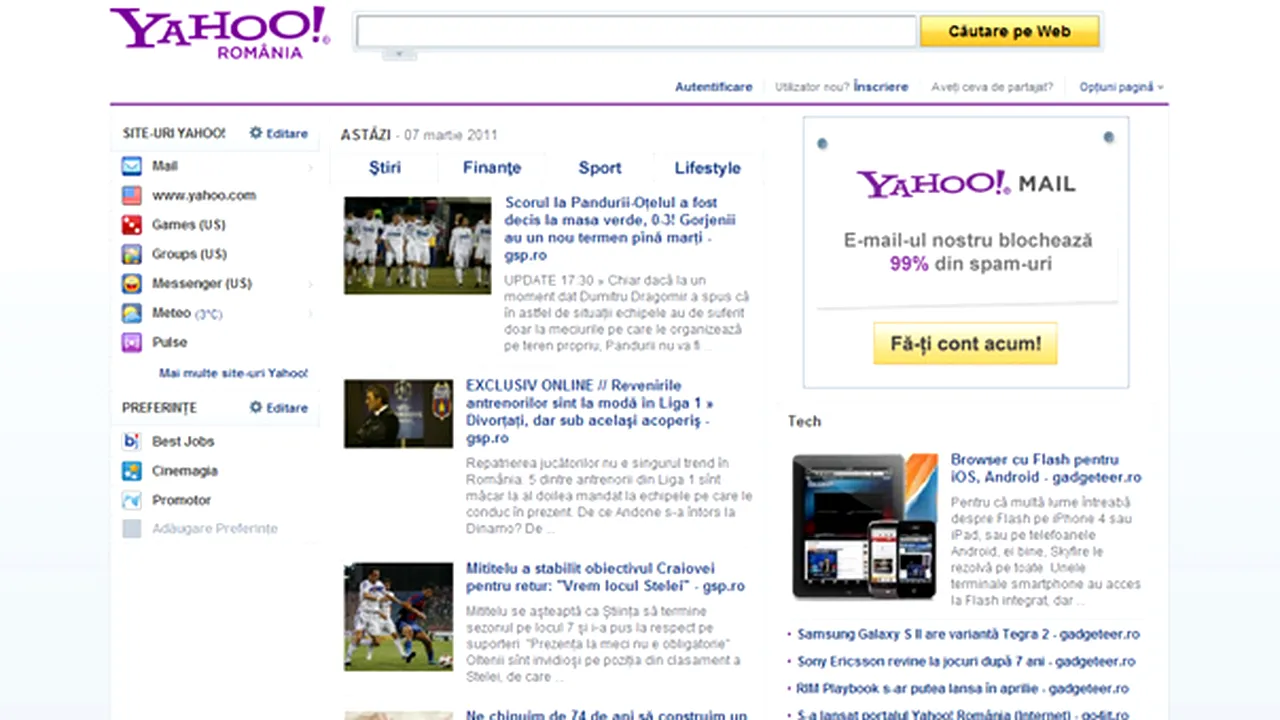The width and height of the screenshot is (1280, 720).
Task: Click Editare next to Preferințe
Action: (287, 408)
